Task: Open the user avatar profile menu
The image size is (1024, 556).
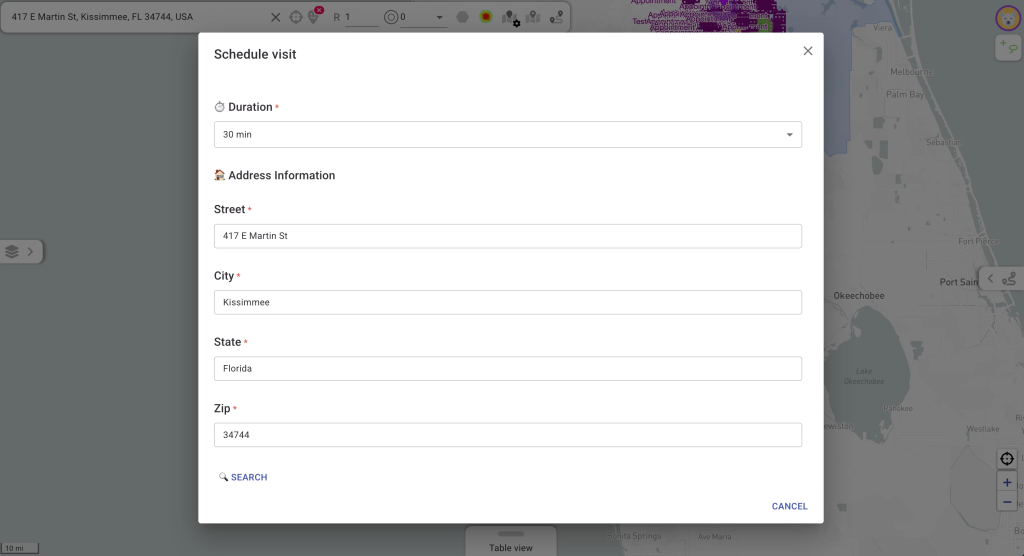Action: pyautogui.click(x=1007, y=17)
